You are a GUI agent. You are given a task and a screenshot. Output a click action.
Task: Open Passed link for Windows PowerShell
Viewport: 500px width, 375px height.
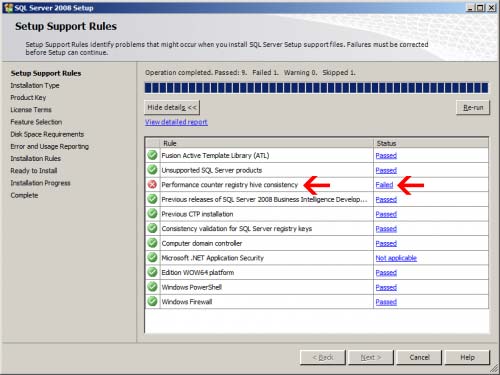(x=386, y=287)
